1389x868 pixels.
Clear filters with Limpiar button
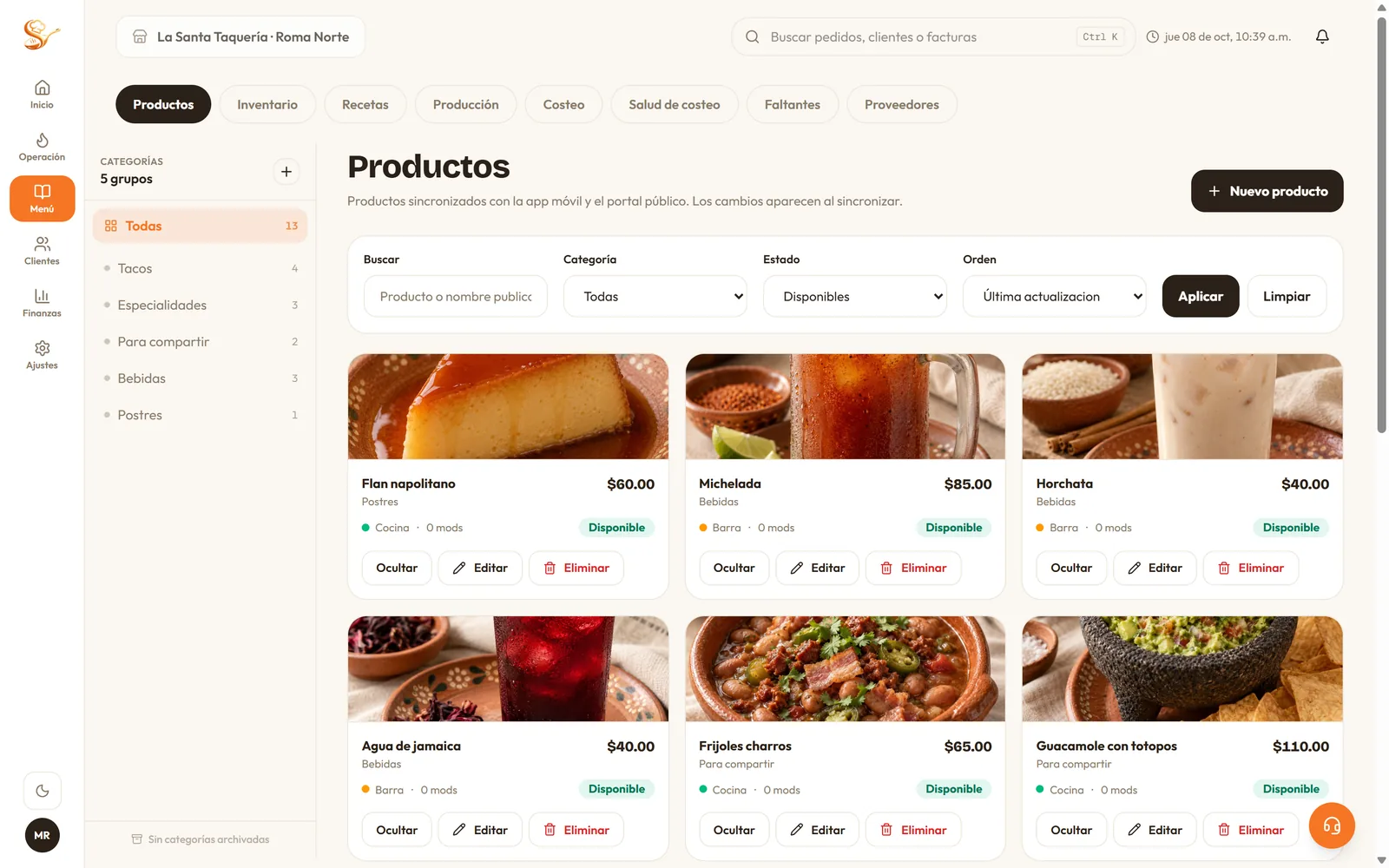(1287, 296)
